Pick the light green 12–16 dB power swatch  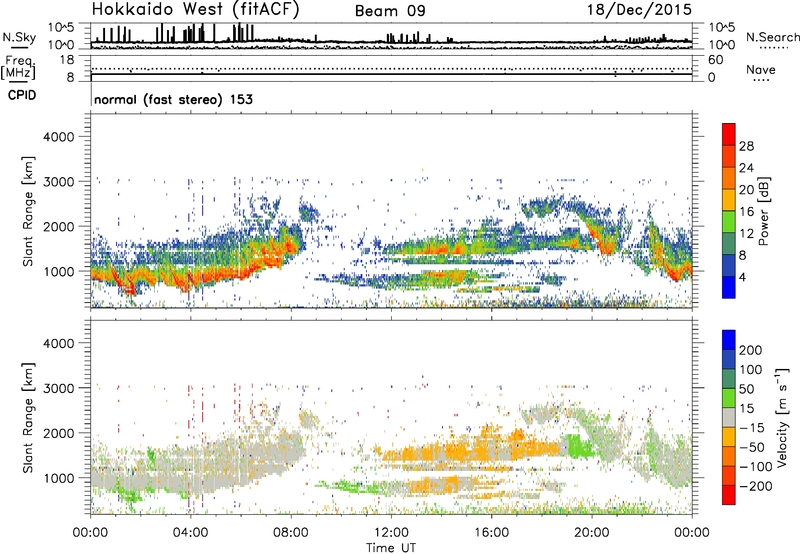click(x=729, y=222)
